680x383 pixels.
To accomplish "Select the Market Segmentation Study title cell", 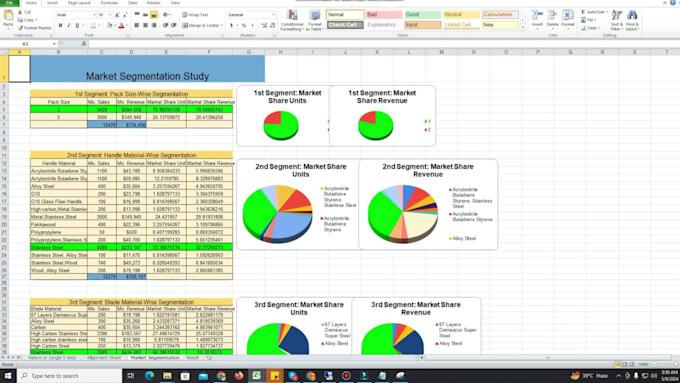I will click(x=147, y=69).
